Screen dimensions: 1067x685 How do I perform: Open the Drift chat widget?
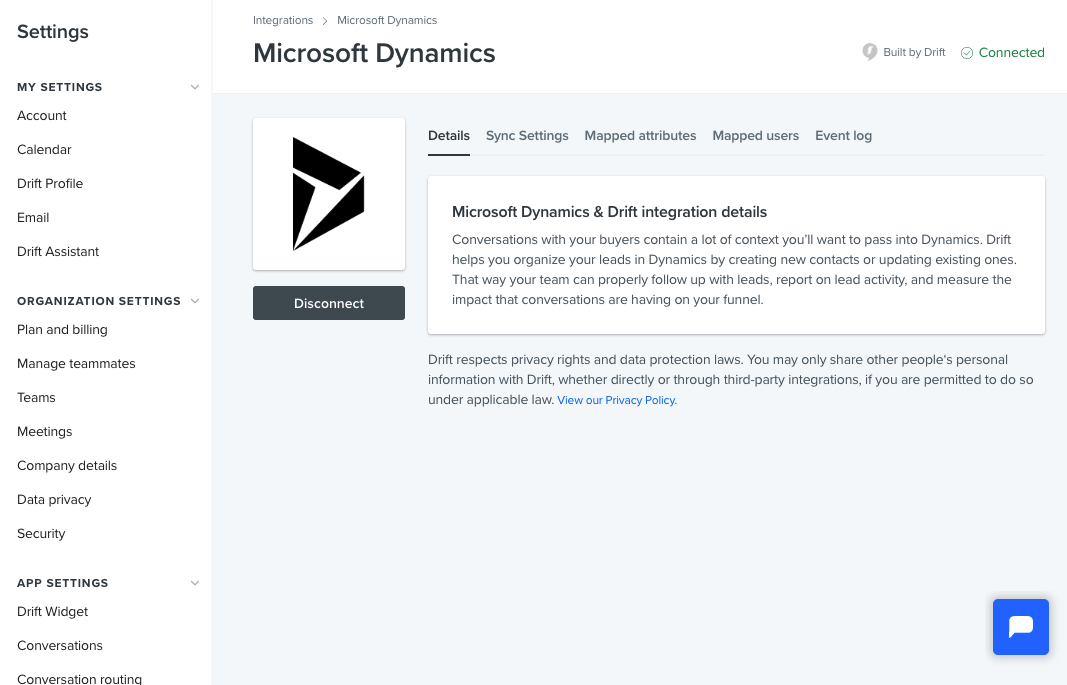click(x=1020, y=626)
